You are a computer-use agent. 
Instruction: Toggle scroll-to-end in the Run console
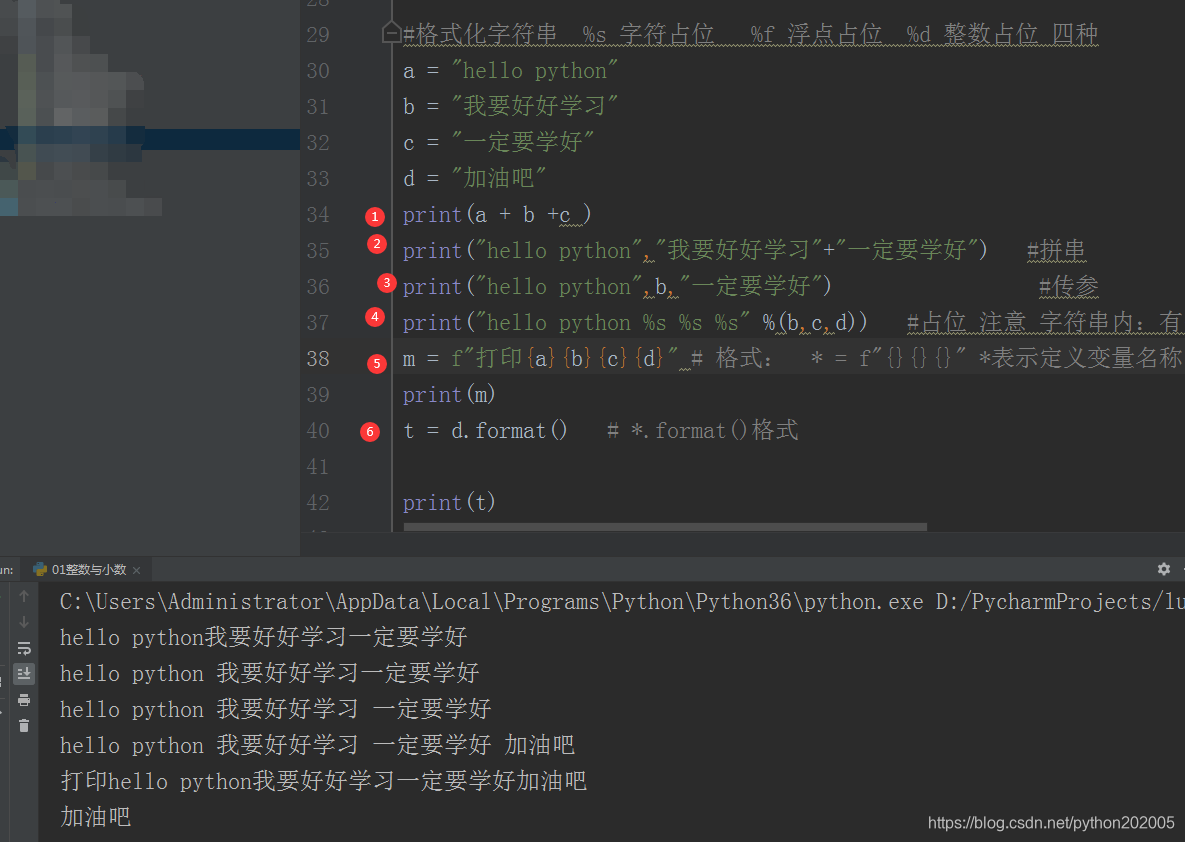(24, 673)
